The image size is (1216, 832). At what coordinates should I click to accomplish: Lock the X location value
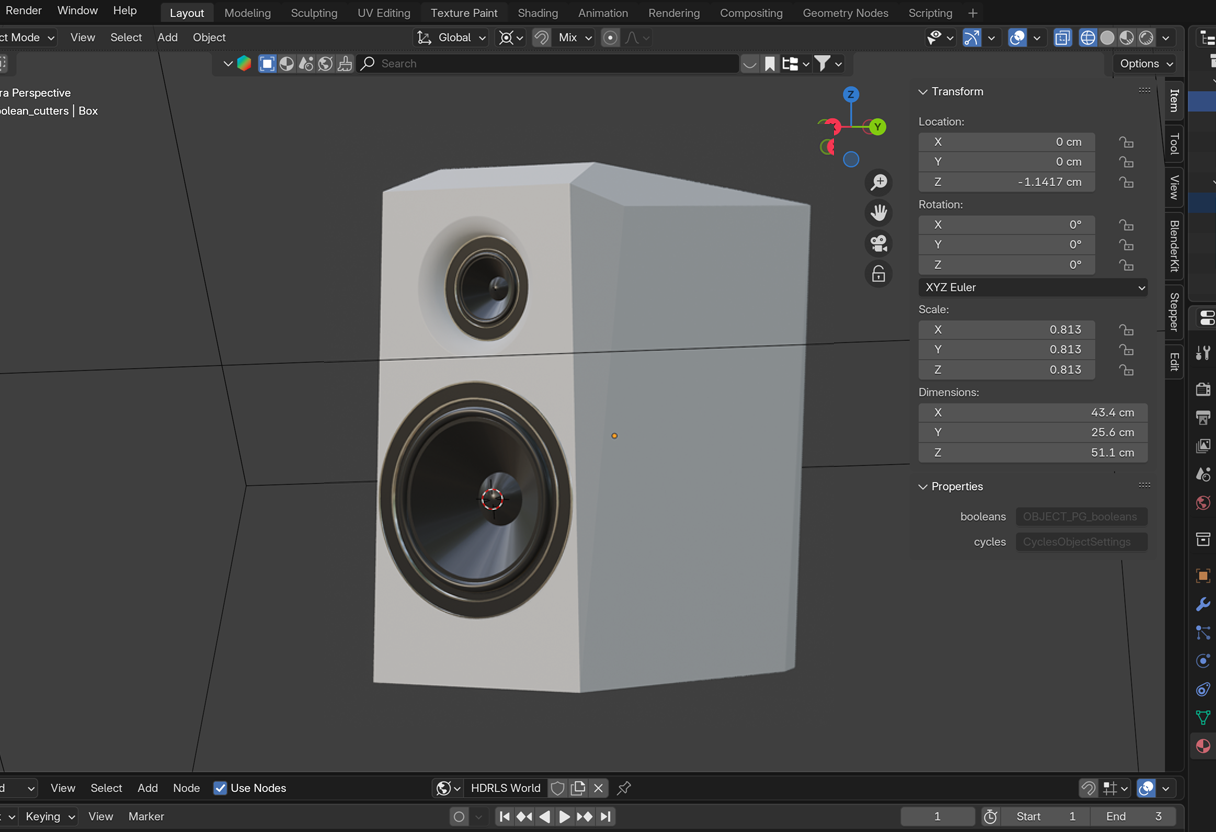(1126, 142)
